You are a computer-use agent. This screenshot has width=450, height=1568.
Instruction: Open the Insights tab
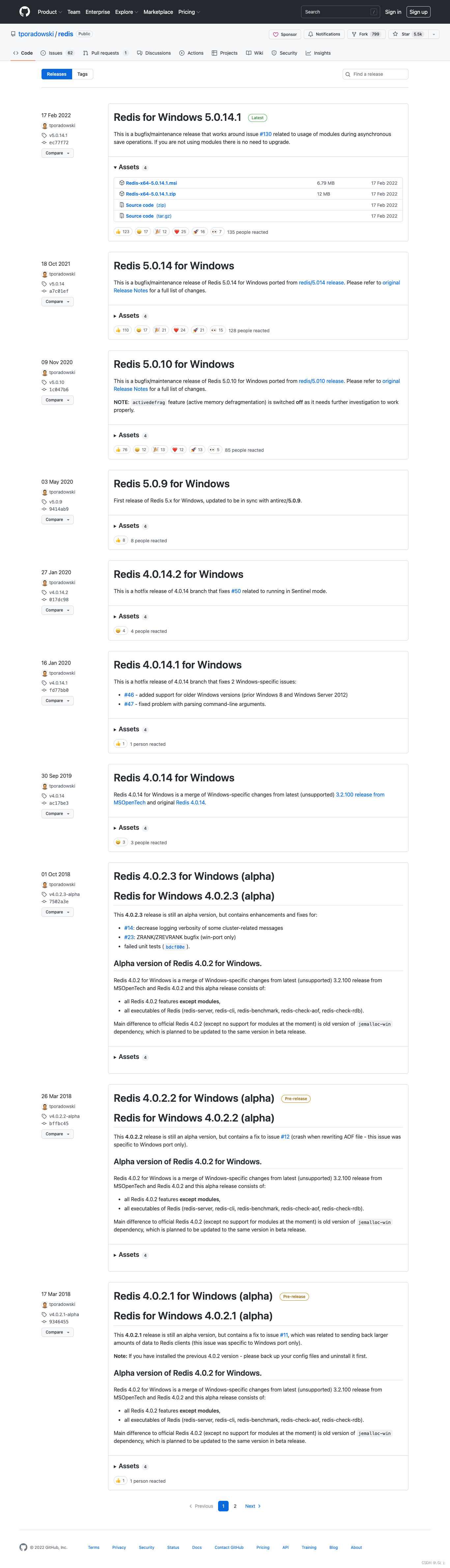tap(318, 53)
